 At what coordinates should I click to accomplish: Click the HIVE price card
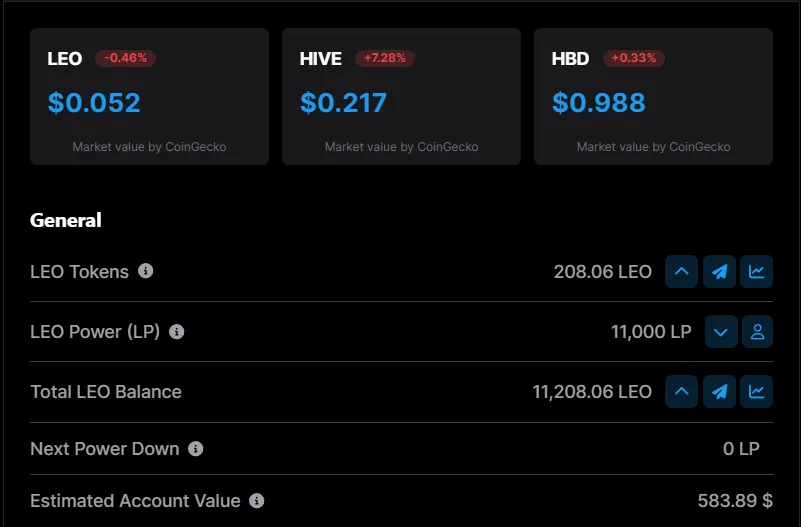[402, 97]
